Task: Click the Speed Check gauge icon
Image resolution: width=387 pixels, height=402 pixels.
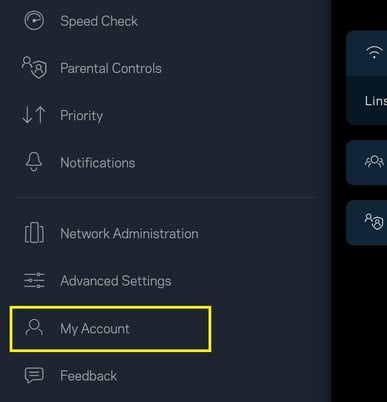Action: [x=34, y=21]
